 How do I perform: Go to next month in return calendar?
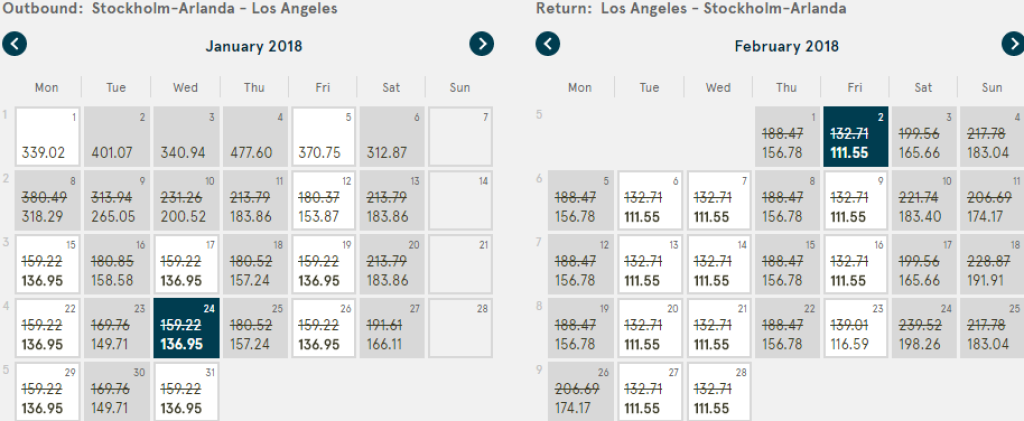[x=1013, y=44]
